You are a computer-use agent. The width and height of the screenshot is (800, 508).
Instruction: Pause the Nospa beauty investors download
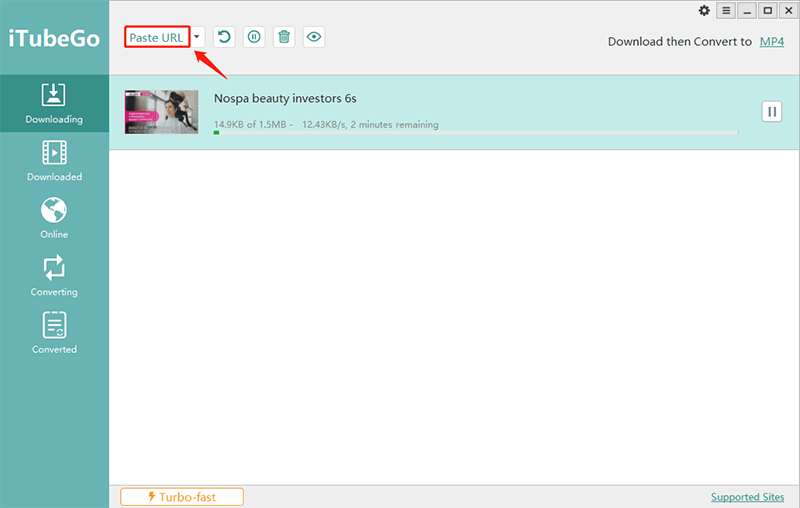tap(772, 112)
